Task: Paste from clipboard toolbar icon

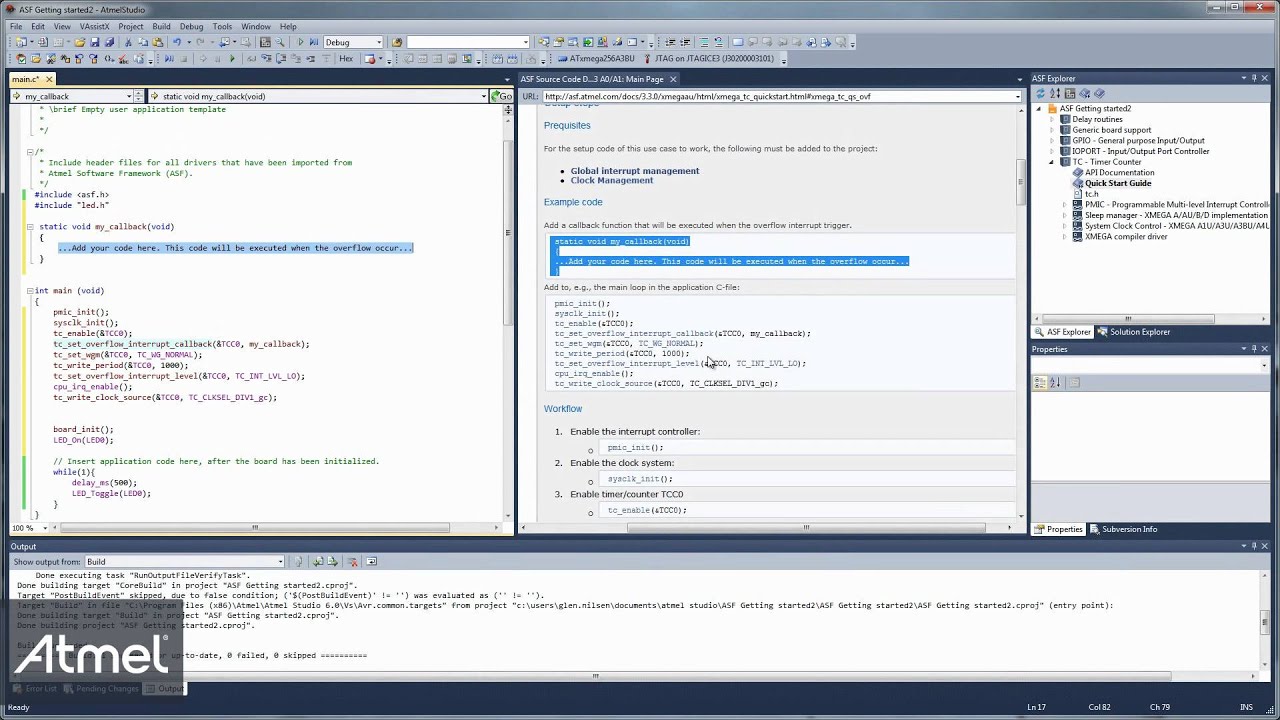Action: (157, 42)
